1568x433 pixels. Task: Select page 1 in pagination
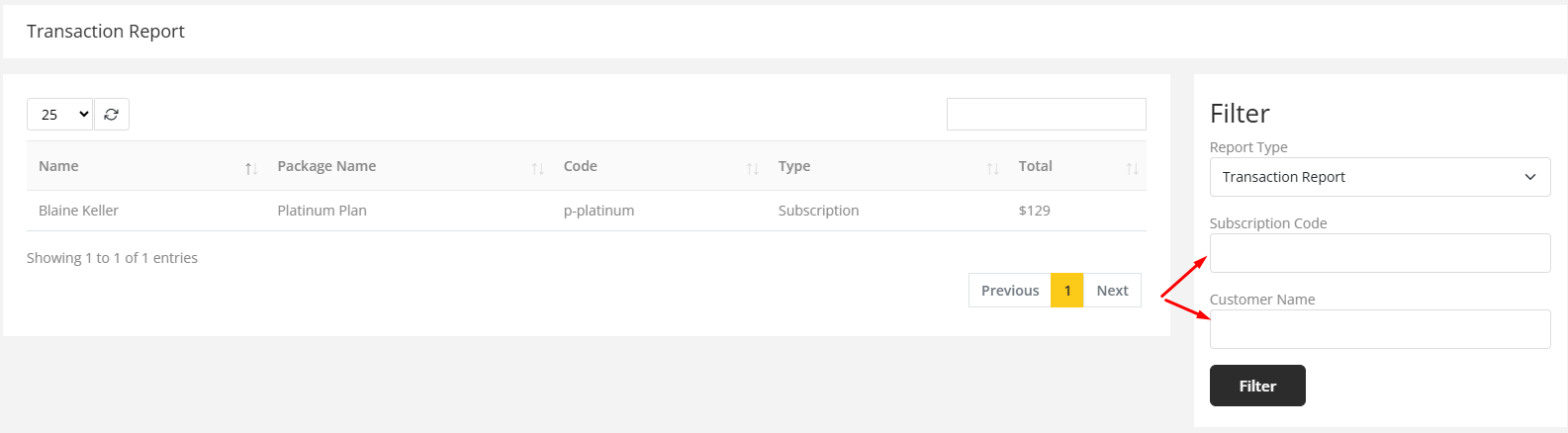pos(1067,291)
